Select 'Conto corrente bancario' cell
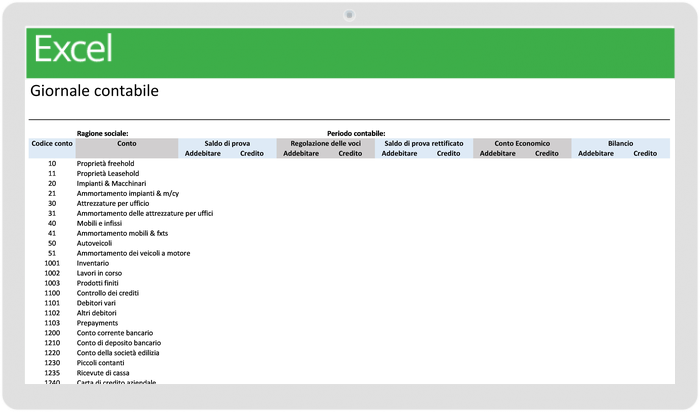The width and height of the screenshot is (700, 412). [115, 333]
